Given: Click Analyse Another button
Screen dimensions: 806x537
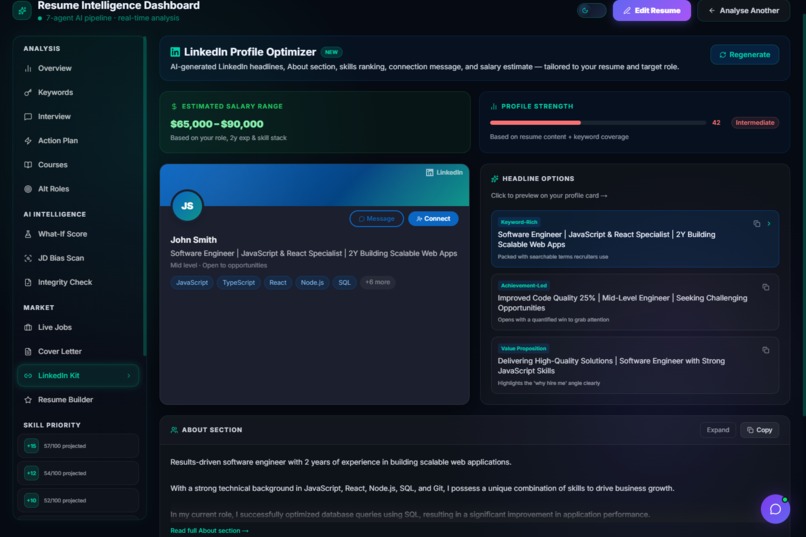Looking at the screenshot, I should [743, 10].
